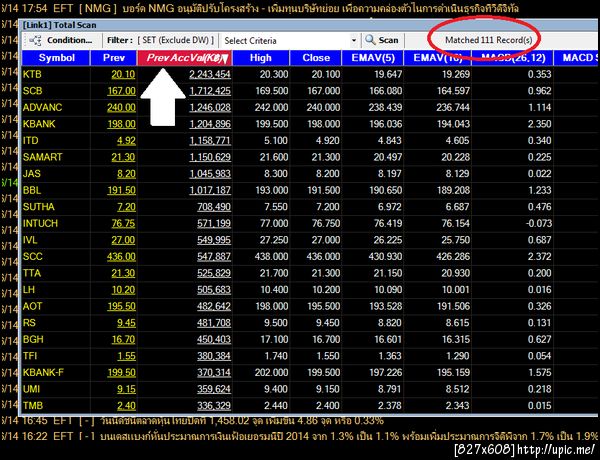This screenshot has height=460, width=600.
Task: Select the JAS symbol
Action: pyautogui.click(x=32, y=174)
